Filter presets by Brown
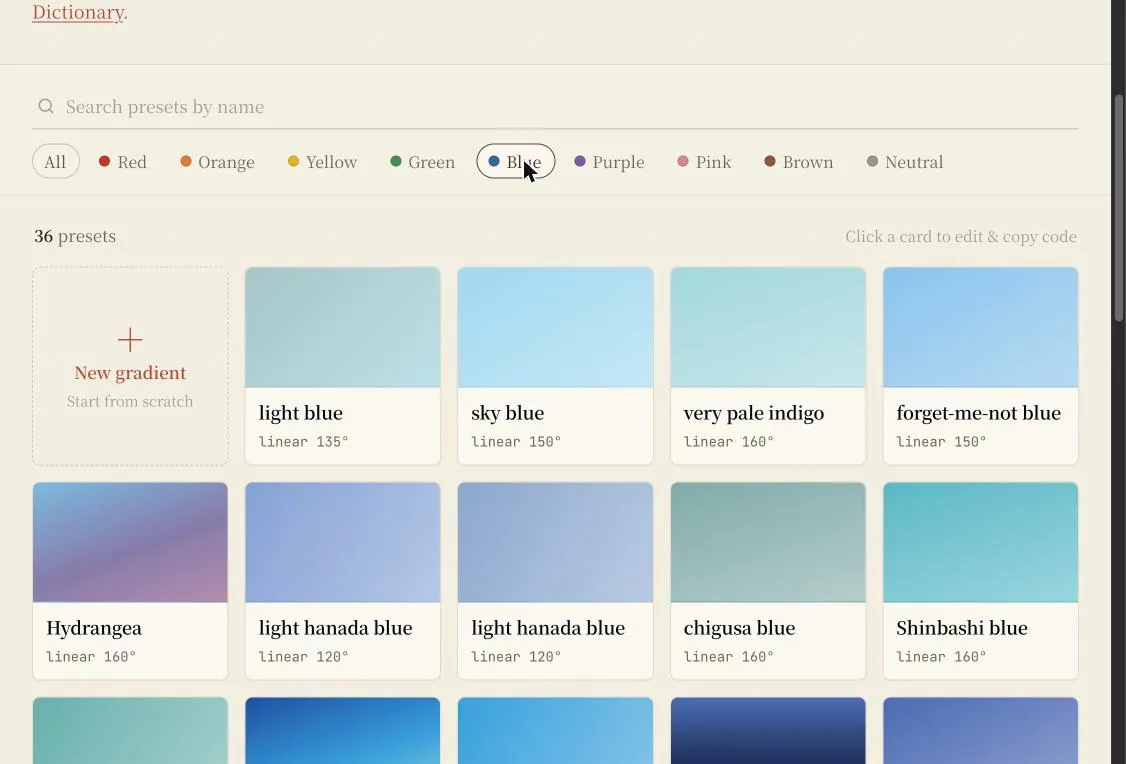Viewport: 1126px width, 764px height. coord(799,162)
